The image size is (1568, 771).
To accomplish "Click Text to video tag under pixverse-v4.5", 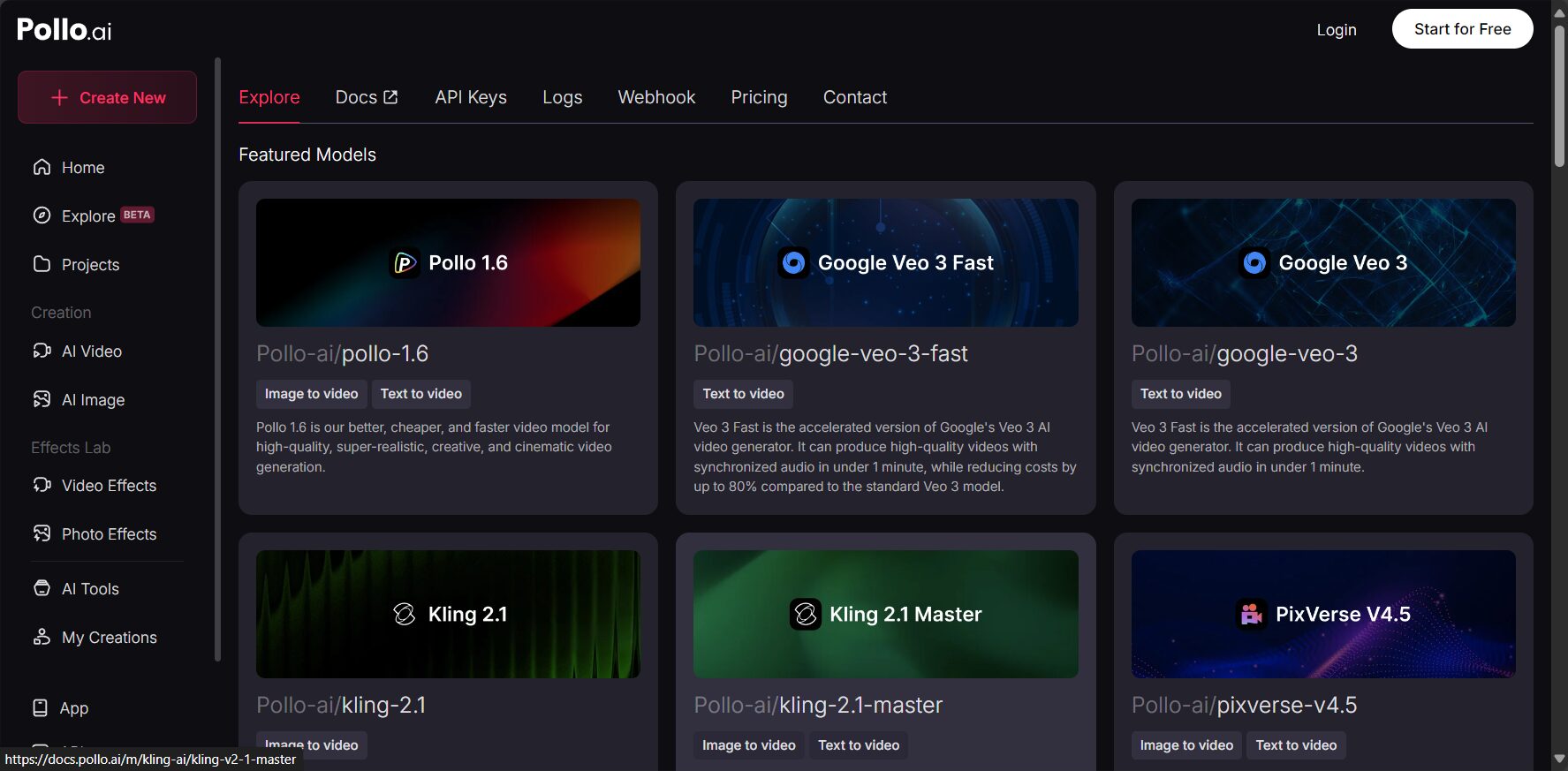I will click(x=1296, y=745).
